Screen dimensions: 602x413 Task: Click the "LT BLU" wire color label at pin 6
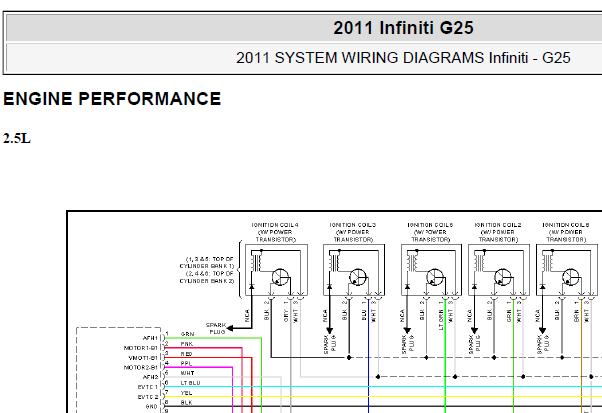190,383
